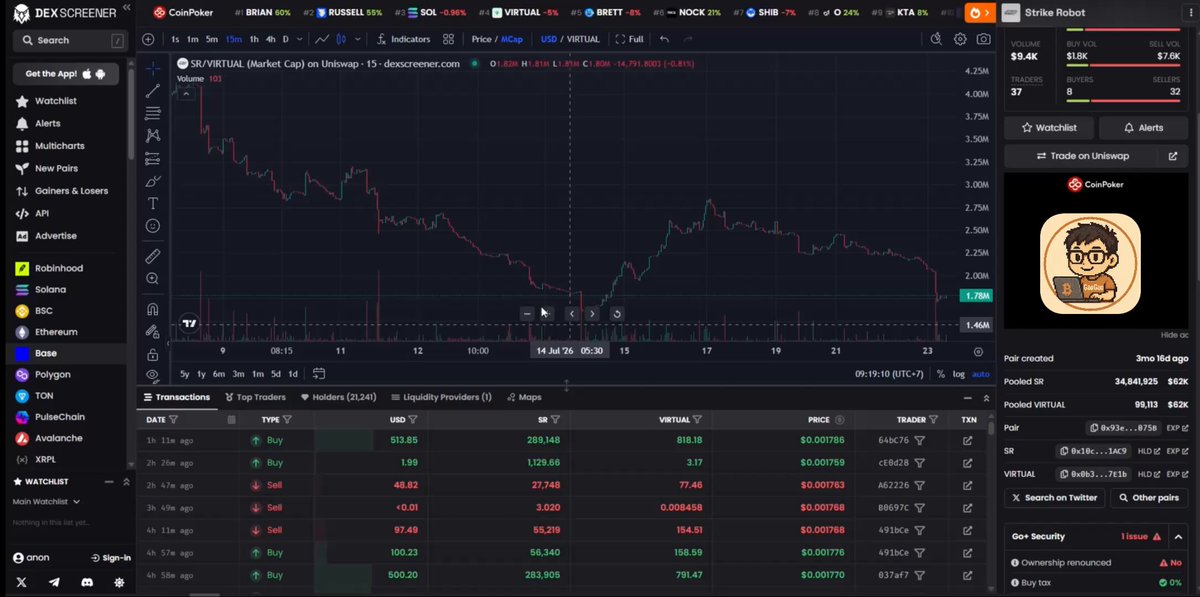This screenshot has height=597, width=1200.
Task: Click the add symbol plus icon
Action: (148, 39)
